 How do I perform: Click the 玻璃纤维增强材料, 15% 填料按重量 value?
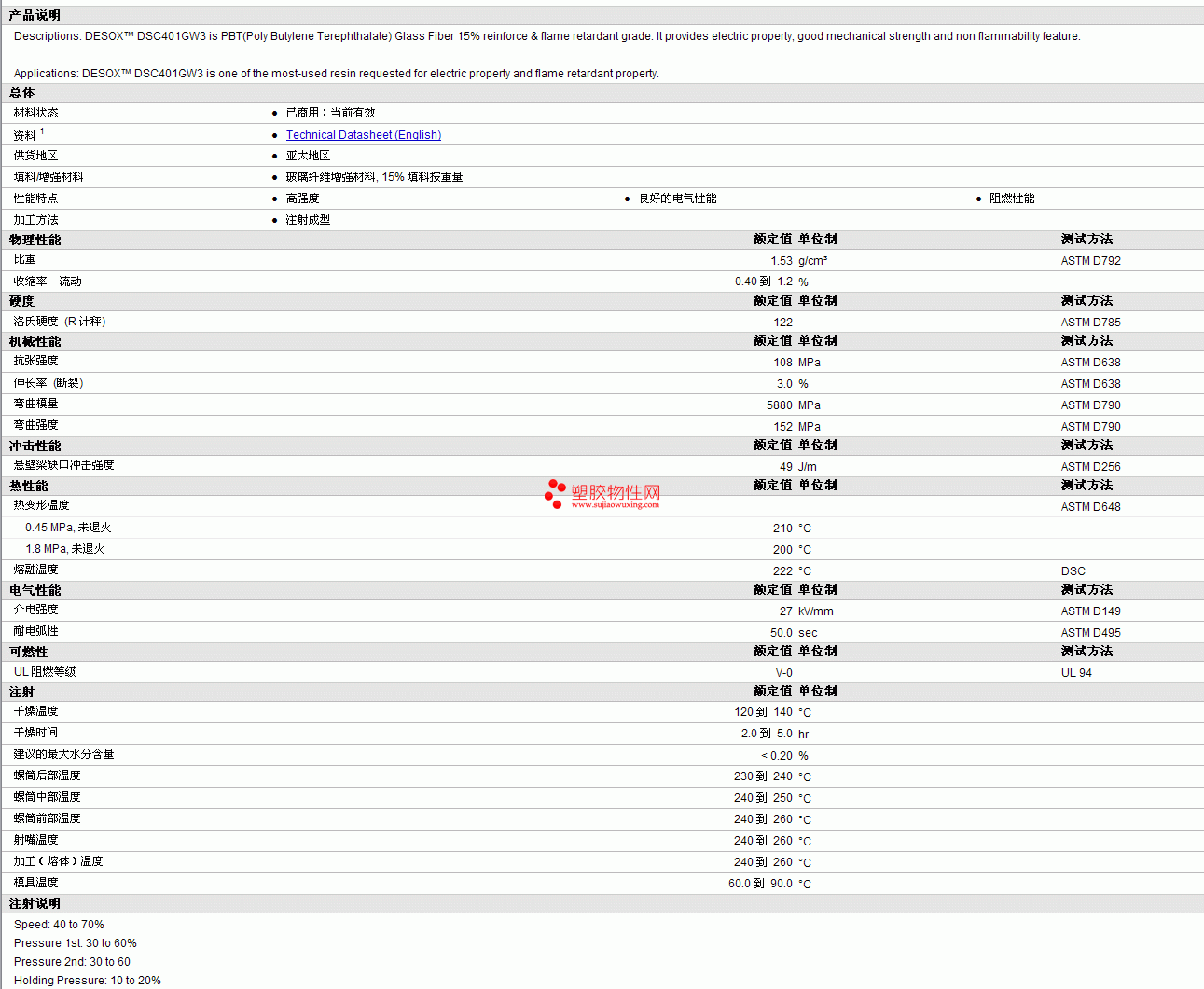point(374,177)
